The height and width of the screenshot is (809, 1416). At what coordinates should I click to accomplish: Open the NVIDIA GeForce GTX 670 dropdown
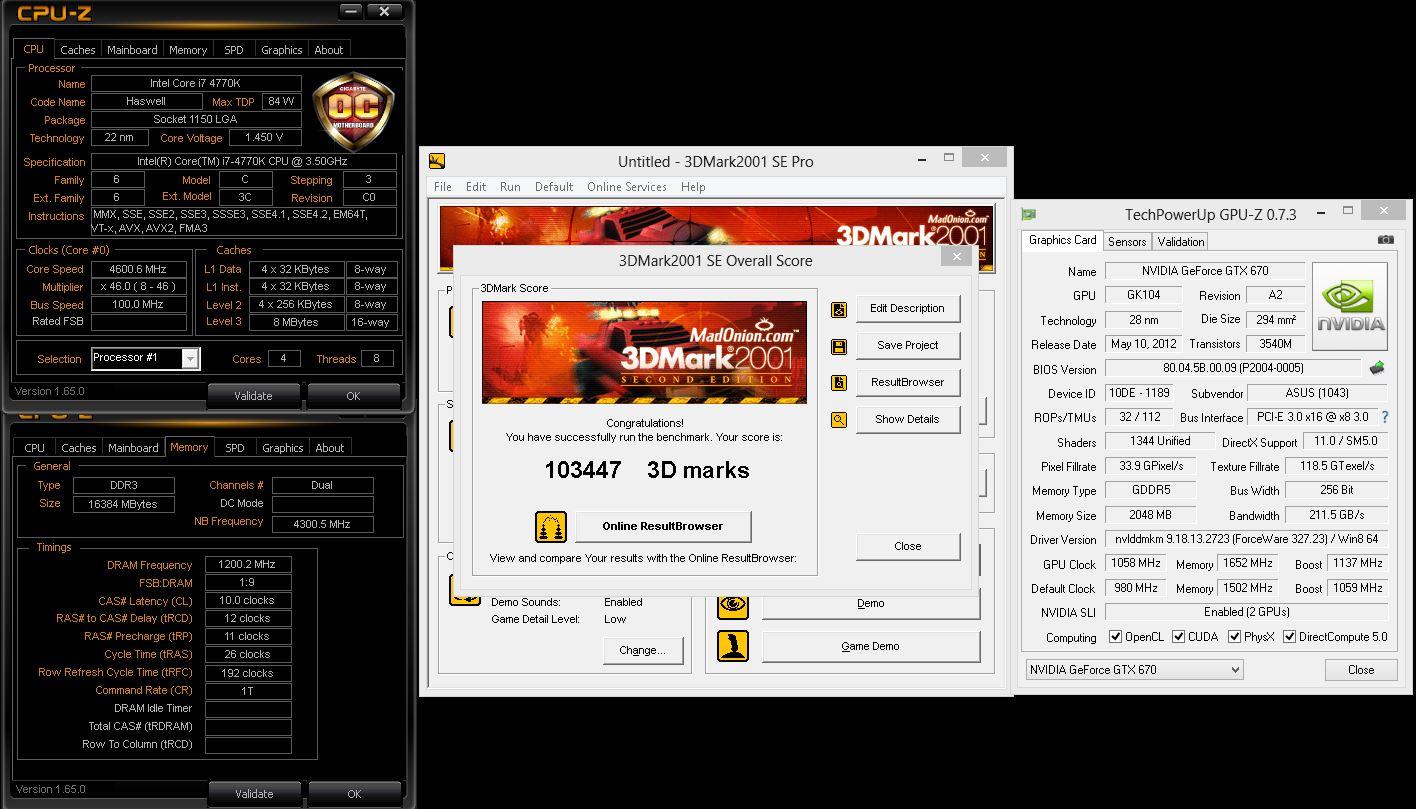click(1236, 670)
